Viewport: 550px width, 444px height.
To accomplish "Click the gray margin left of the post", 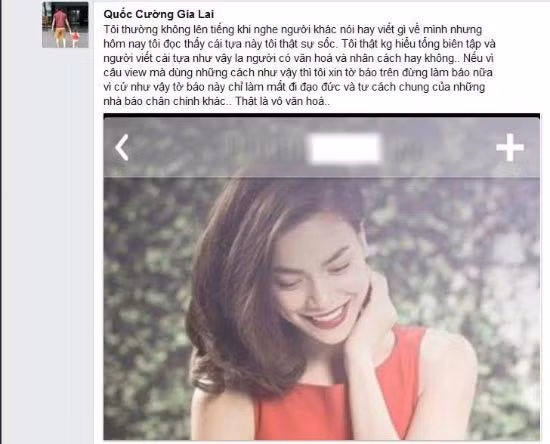I will [x=47, y=245].
